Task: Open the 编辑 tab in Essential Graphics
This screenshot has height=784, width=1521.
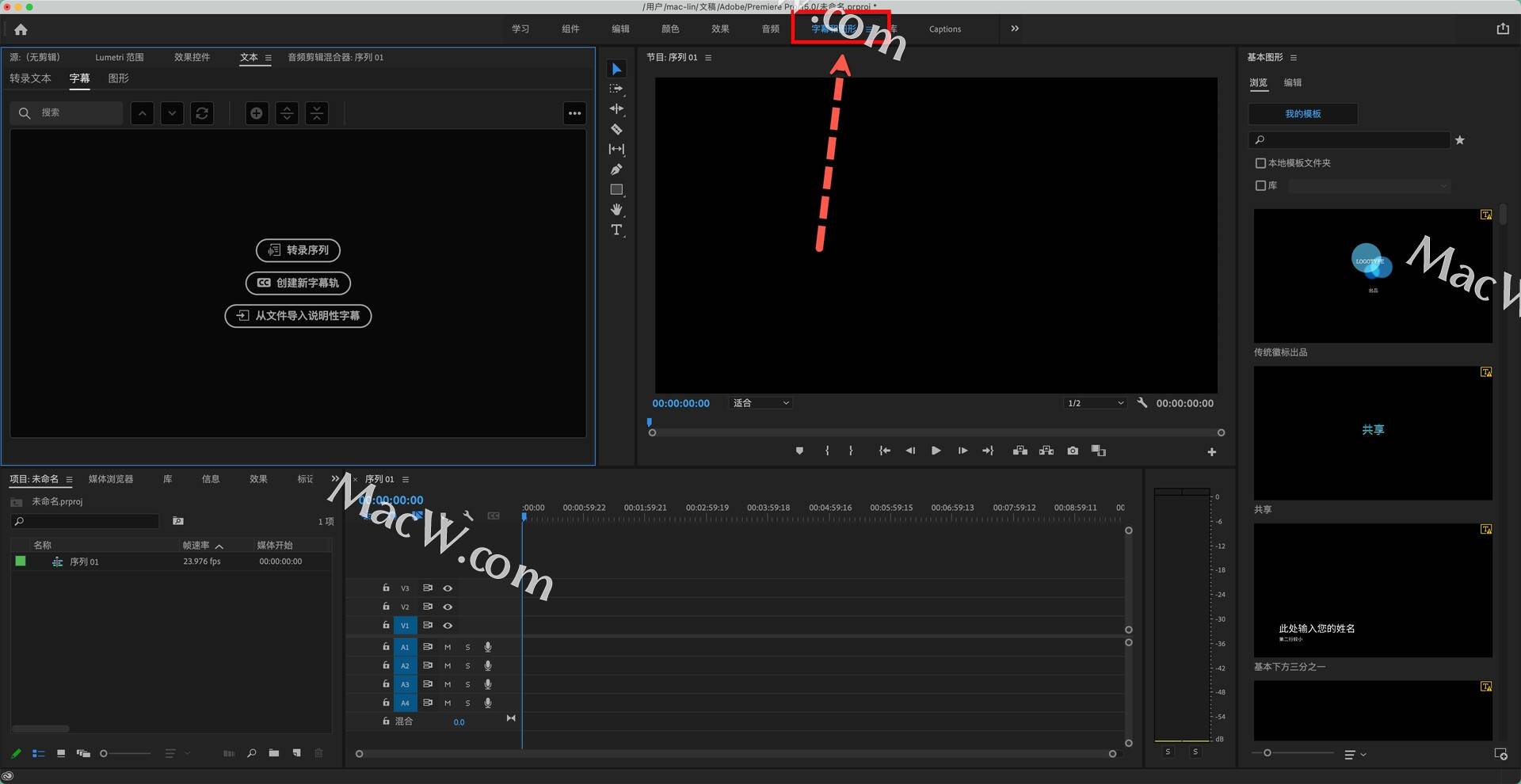Action: [1293, 82]
